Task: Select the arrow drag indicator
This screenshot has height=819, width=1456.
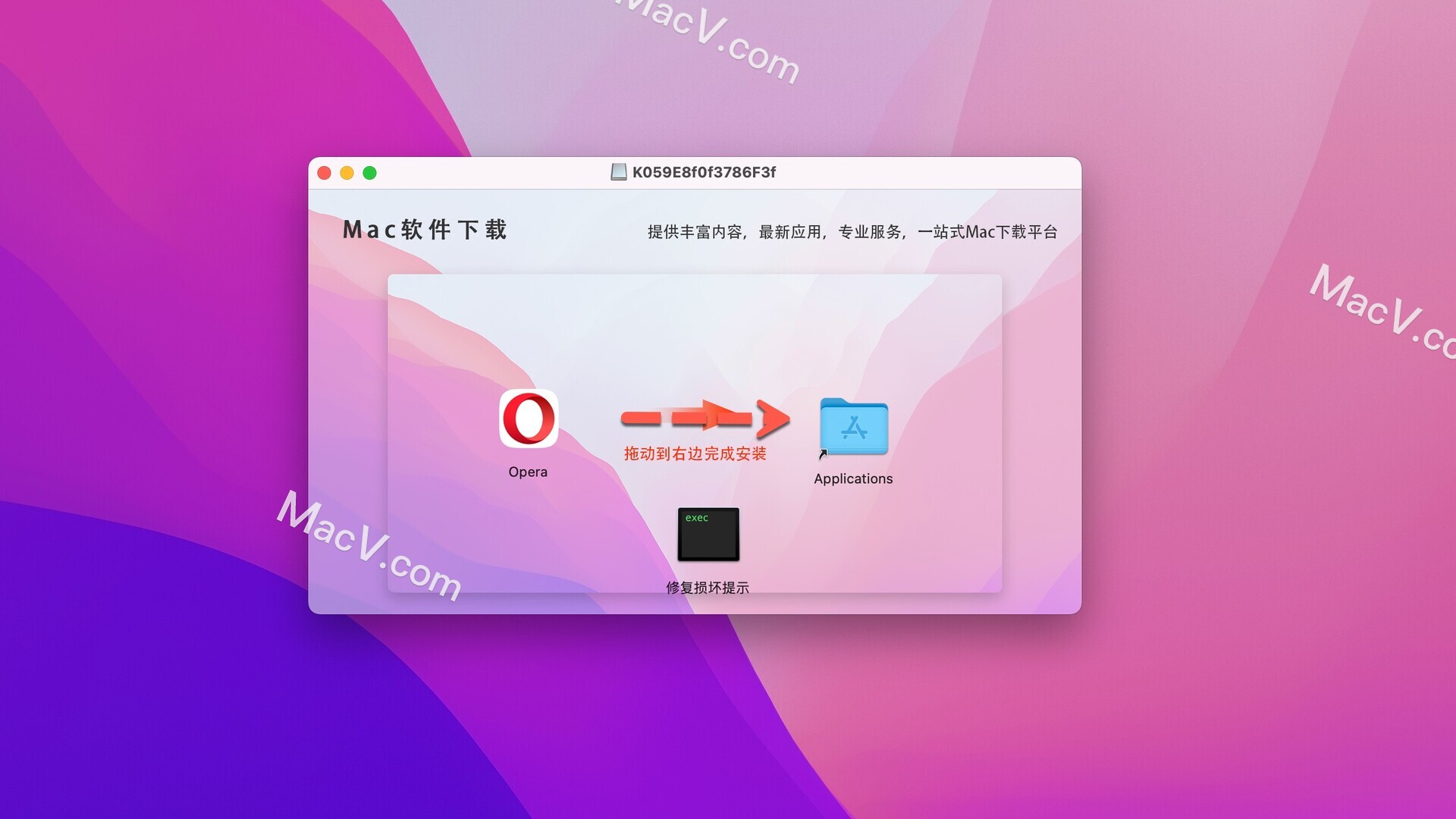Action: [697, 419]
